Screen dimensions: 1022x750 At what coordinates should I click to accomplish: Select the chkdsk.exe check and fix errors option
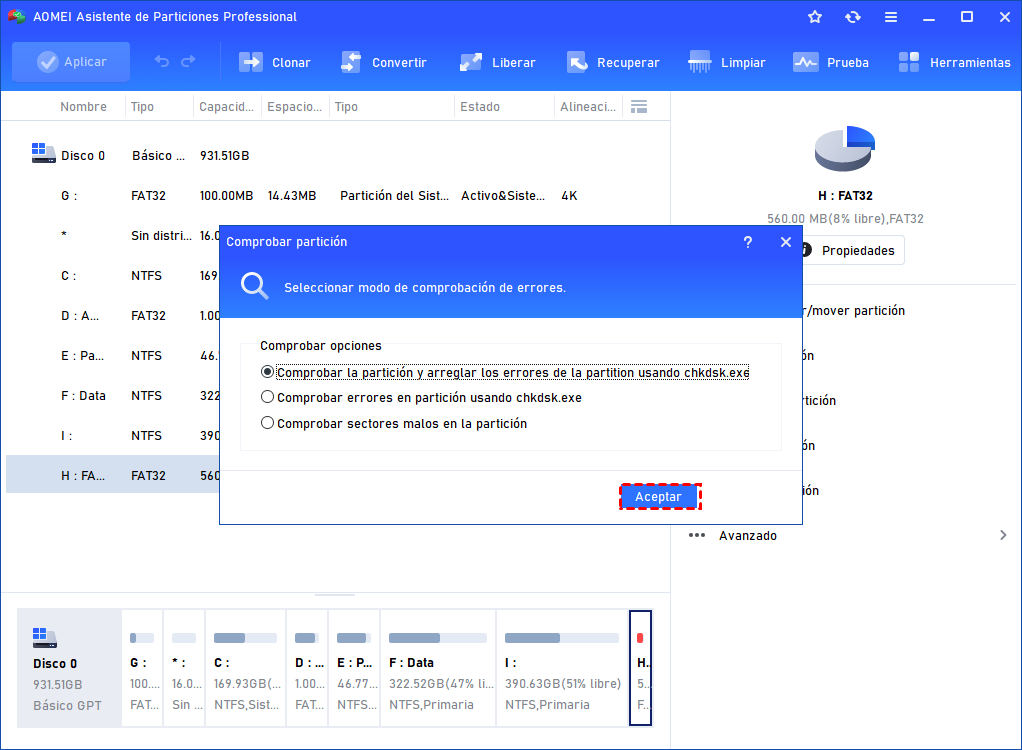(504, 373)
